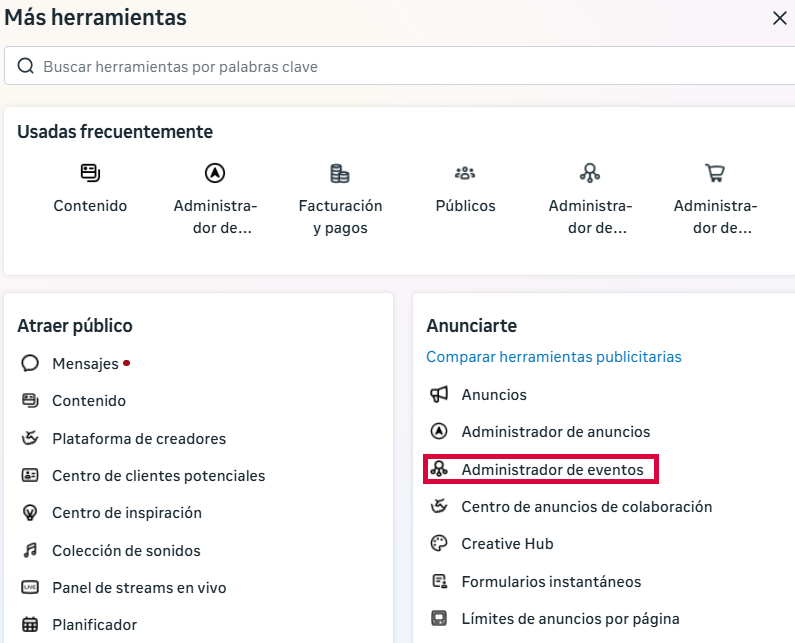Close the Más herramientas panel
795x643 pixels.
[x=779, y=18]
